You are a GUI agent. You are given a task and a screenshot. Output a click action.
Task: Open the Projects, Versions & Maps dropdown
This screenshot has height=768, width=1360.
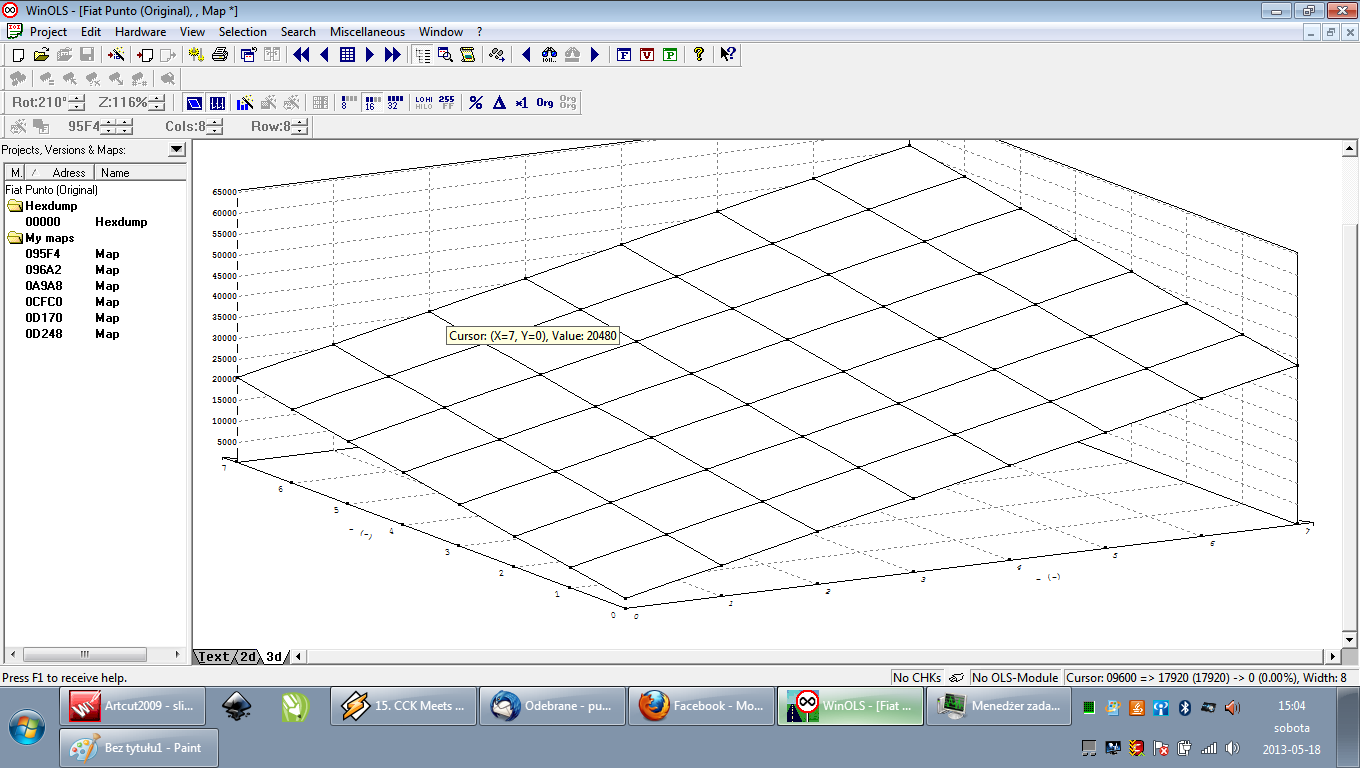(177, 150)
